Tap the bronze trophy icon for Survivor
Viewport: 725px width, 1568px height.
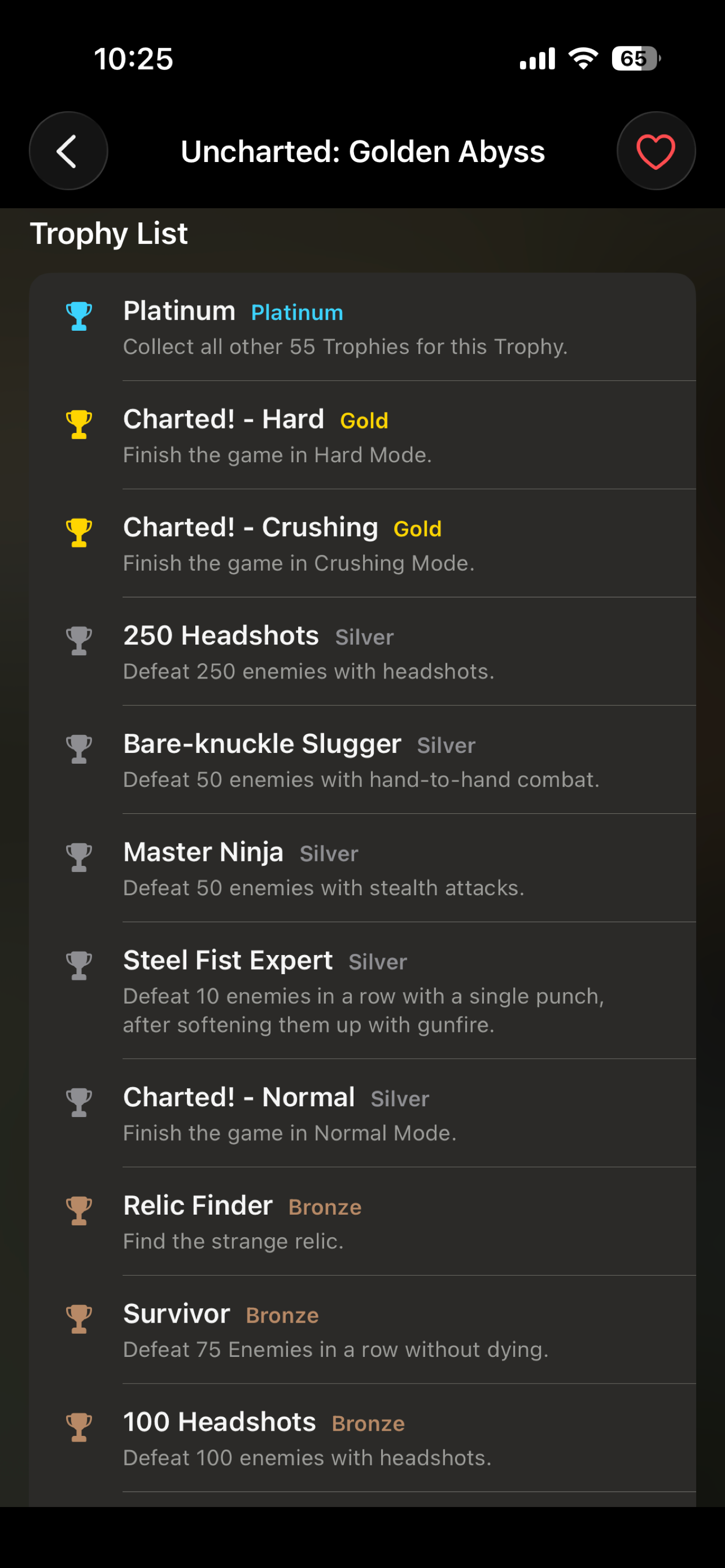(x=79, y=1319)
